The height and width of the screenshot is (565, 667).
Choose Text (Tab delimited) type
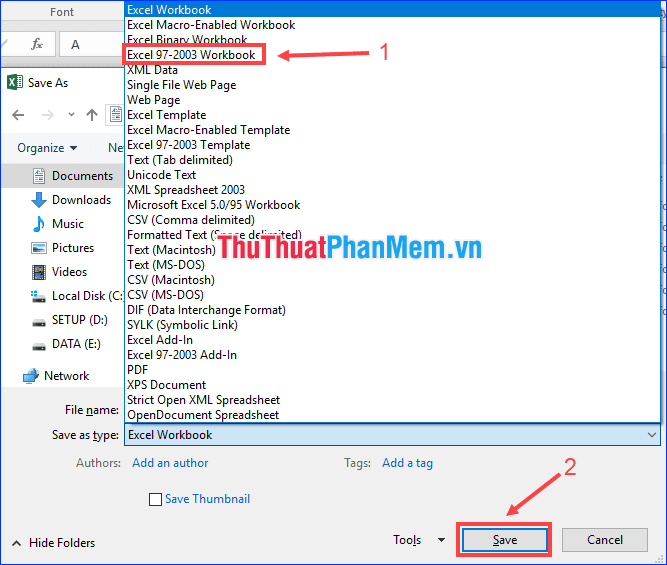(x=392, y=160)
